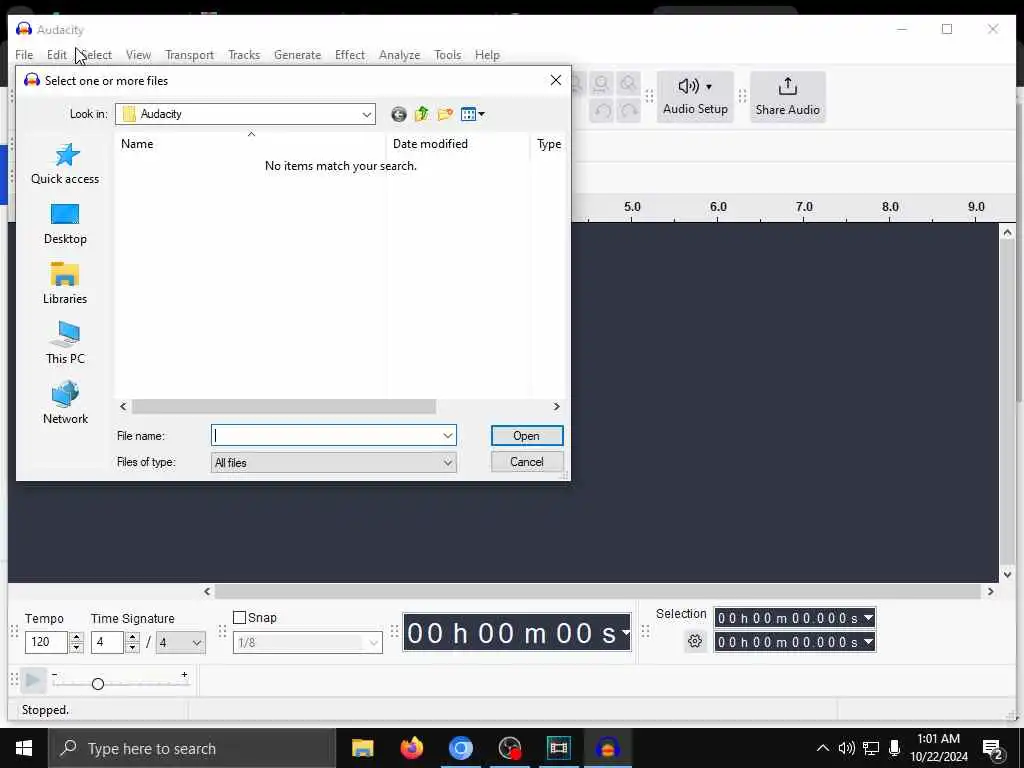Increase tempo with the up stepper
The height and width of the screenshot is (768, 1024).
(76, 637)
